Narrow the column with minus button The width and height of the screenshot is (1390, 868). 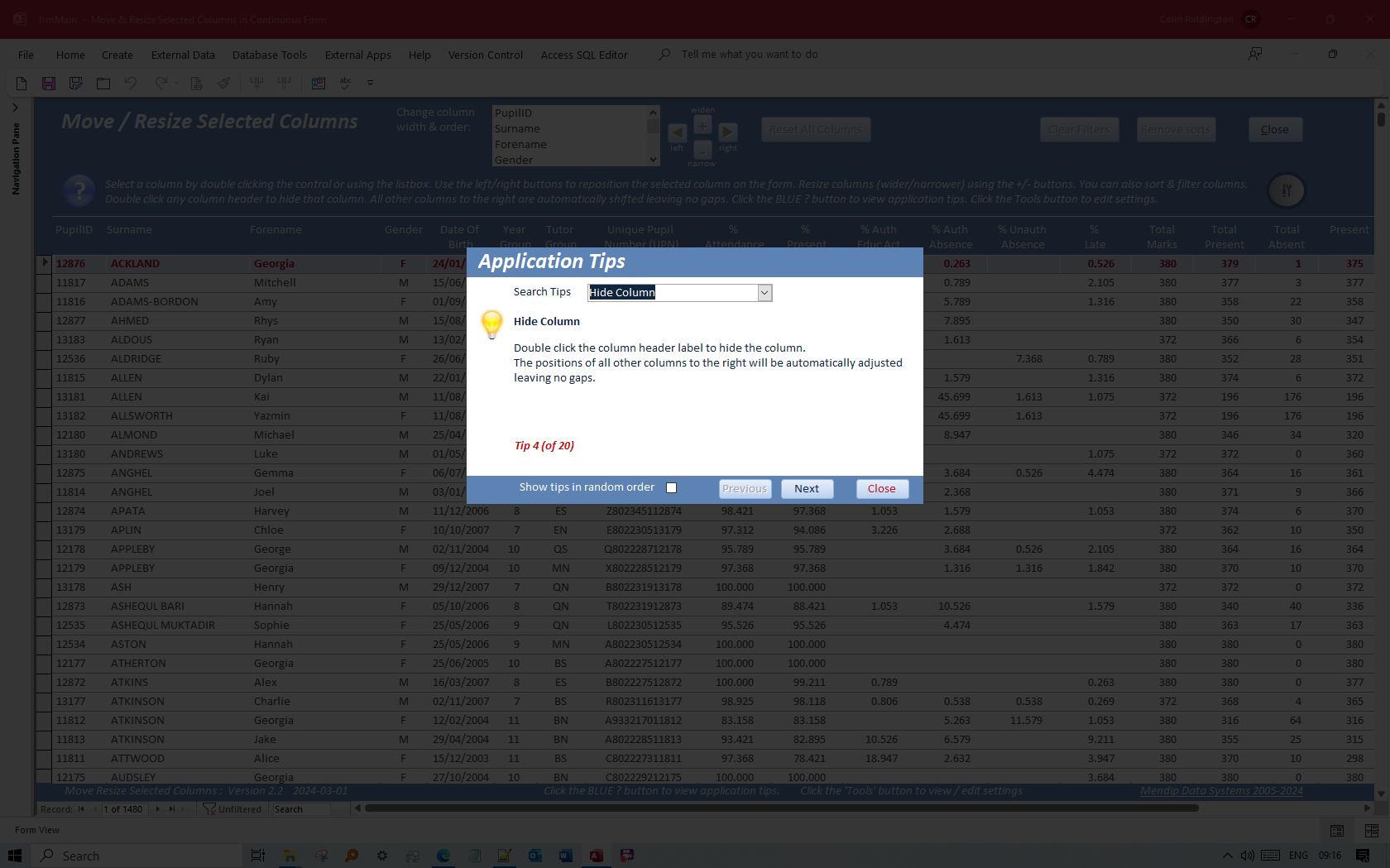pos(702,150)
